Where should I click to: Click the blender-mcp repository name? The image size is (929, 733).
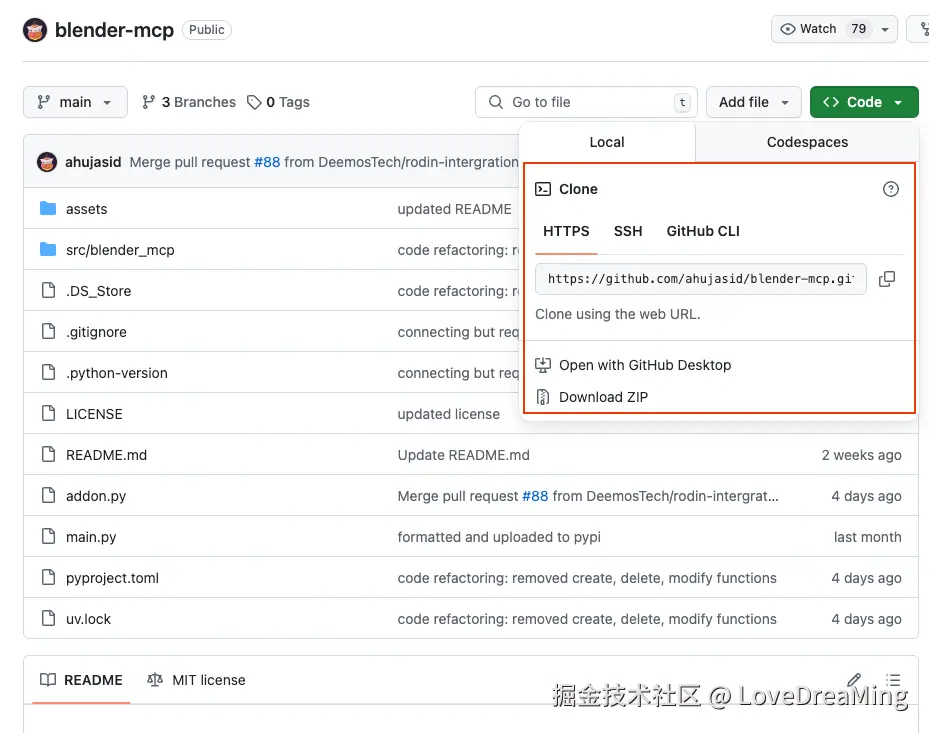coord(114,30)
